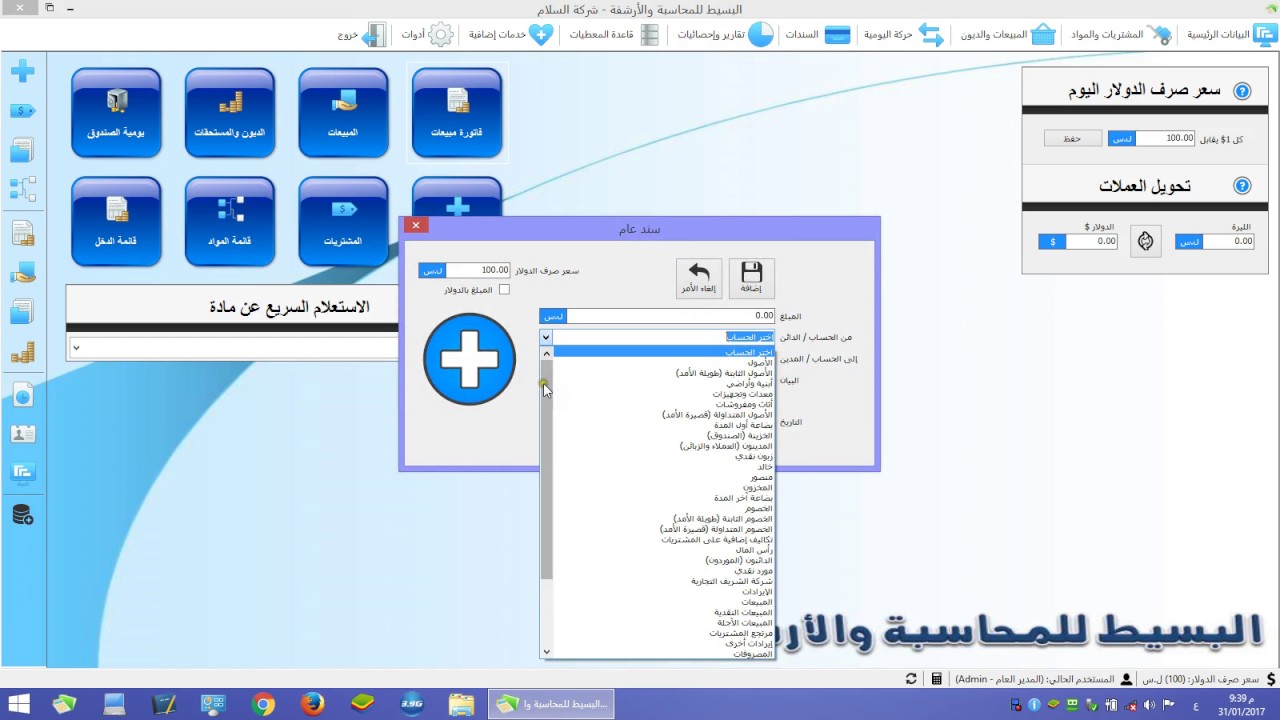Click خروج to exit the program

click(361, 34)
